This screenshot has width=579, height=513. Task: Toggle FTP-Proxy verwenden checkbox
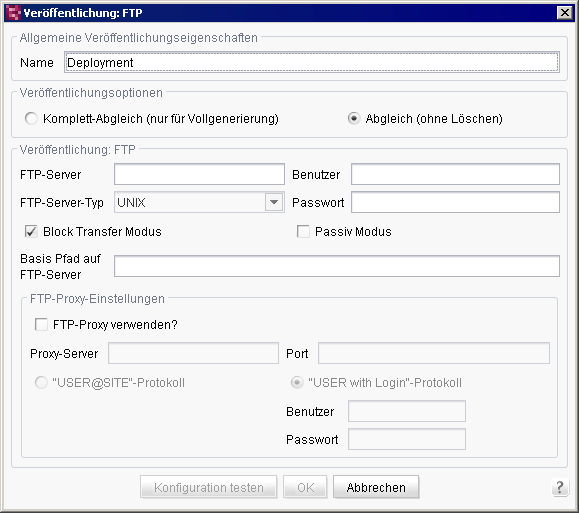click(x=41, y=324)
